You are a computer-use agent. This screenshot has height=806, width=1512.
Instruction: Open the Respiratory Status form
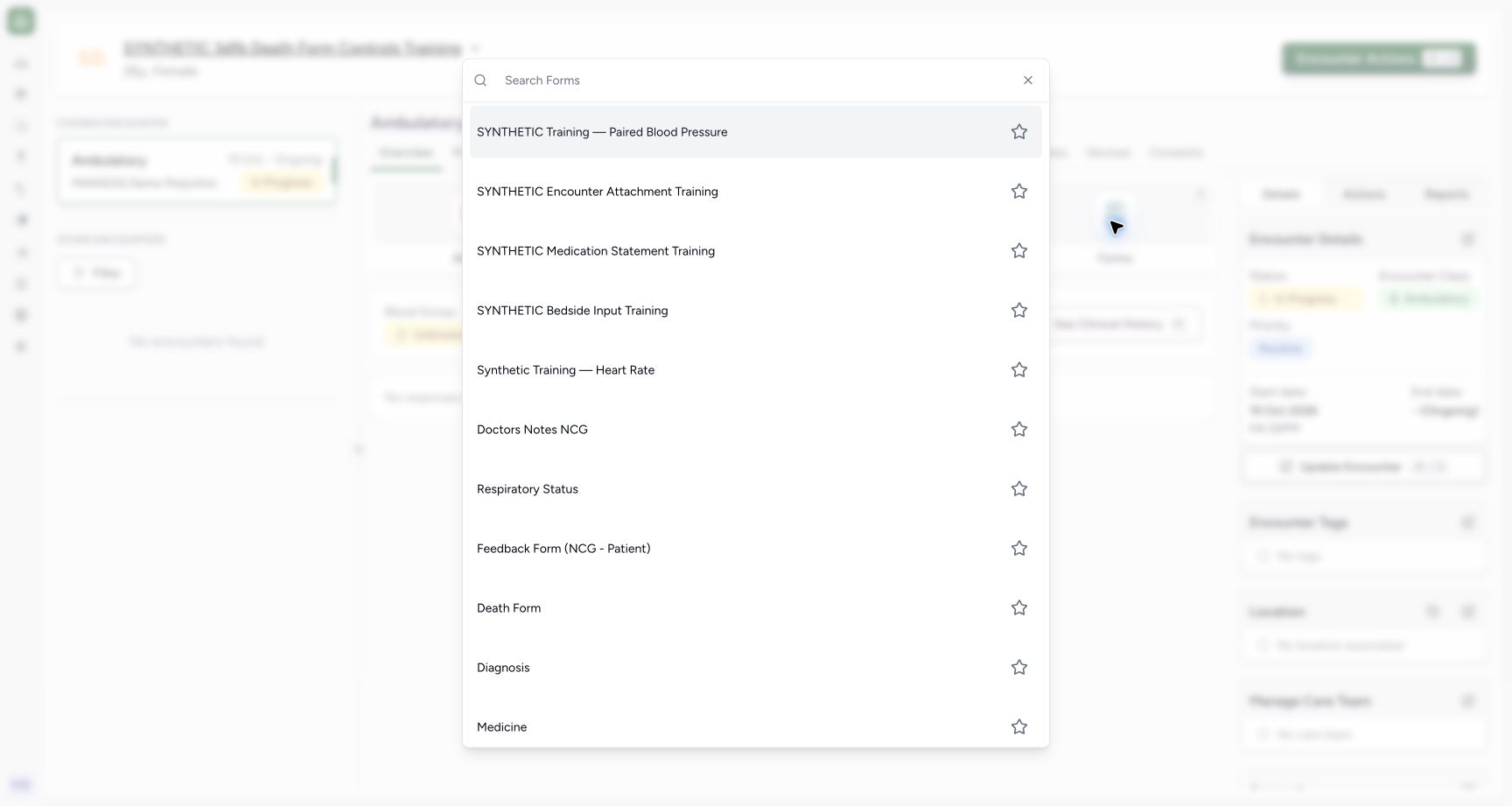pos(756,489)
